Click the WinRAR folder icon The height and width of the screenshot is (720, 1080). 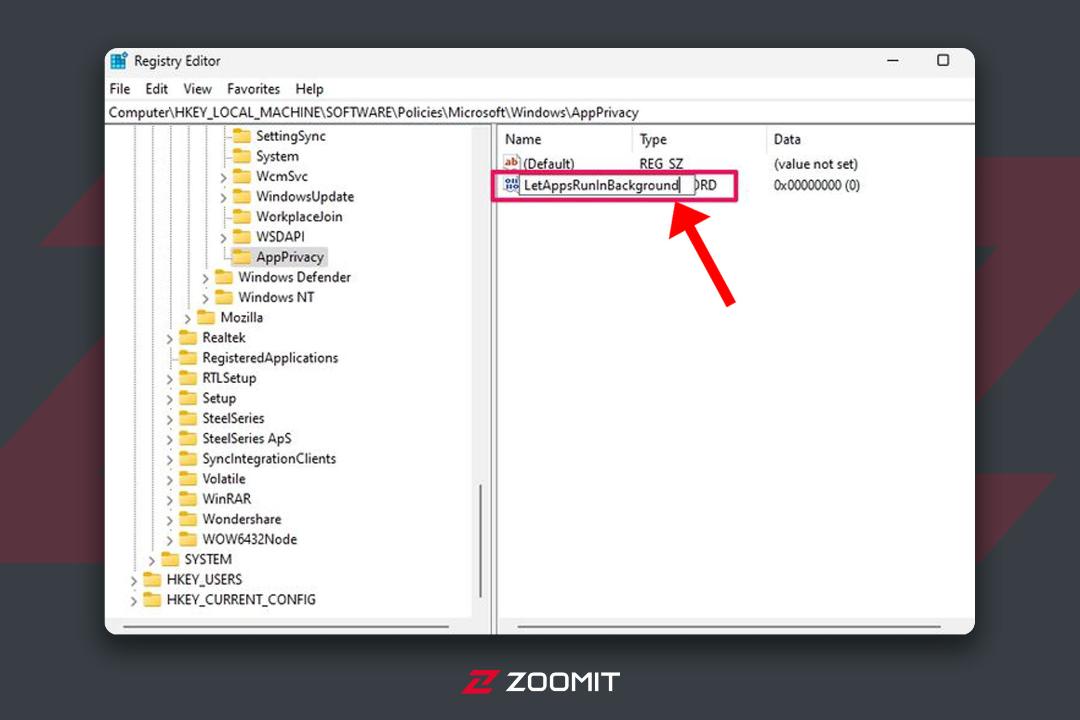(188, 499)
